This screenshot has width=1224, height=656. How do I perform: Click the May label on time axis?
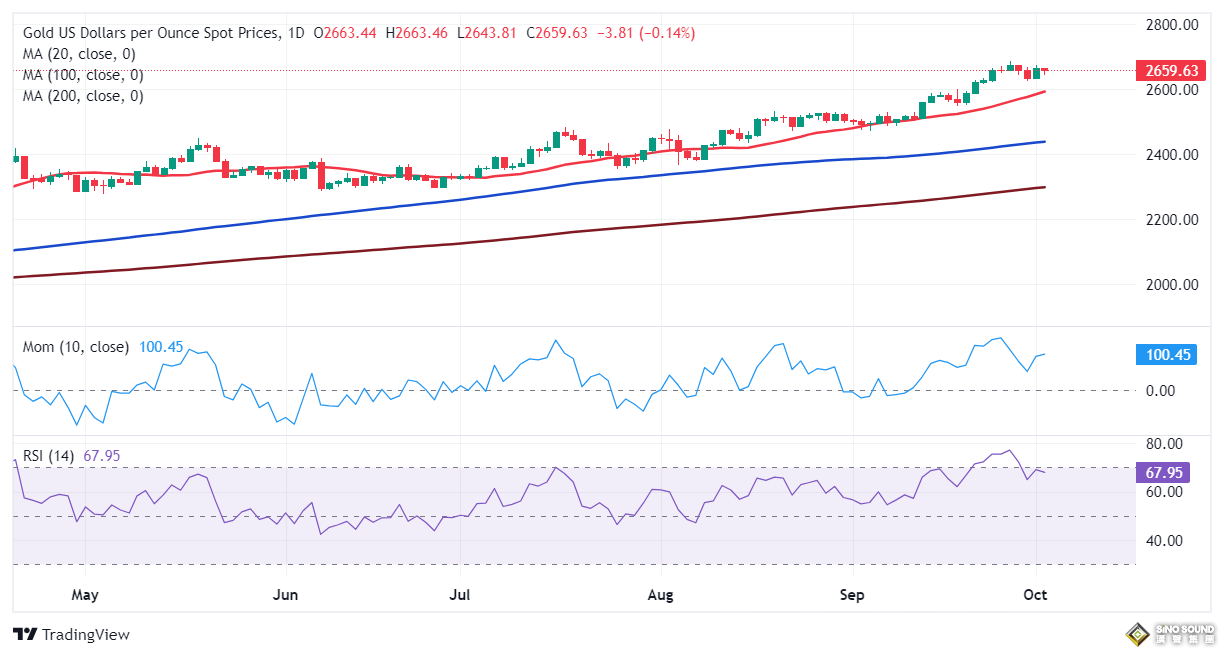pyautogui.click(x=85, y=596)
